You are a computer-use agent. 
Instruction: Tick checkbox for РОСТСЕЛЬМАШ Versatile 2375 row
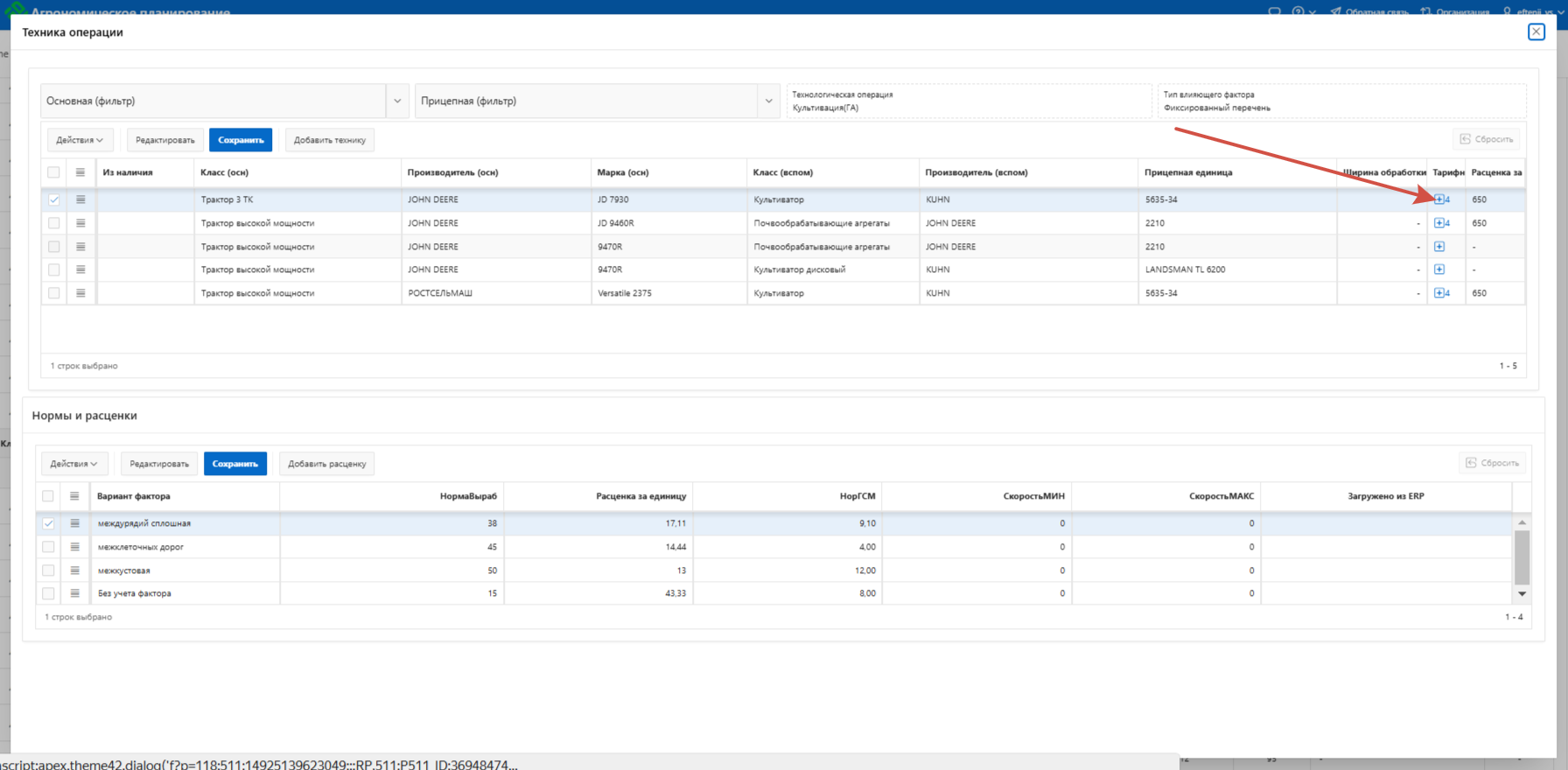tap(54, 293)
